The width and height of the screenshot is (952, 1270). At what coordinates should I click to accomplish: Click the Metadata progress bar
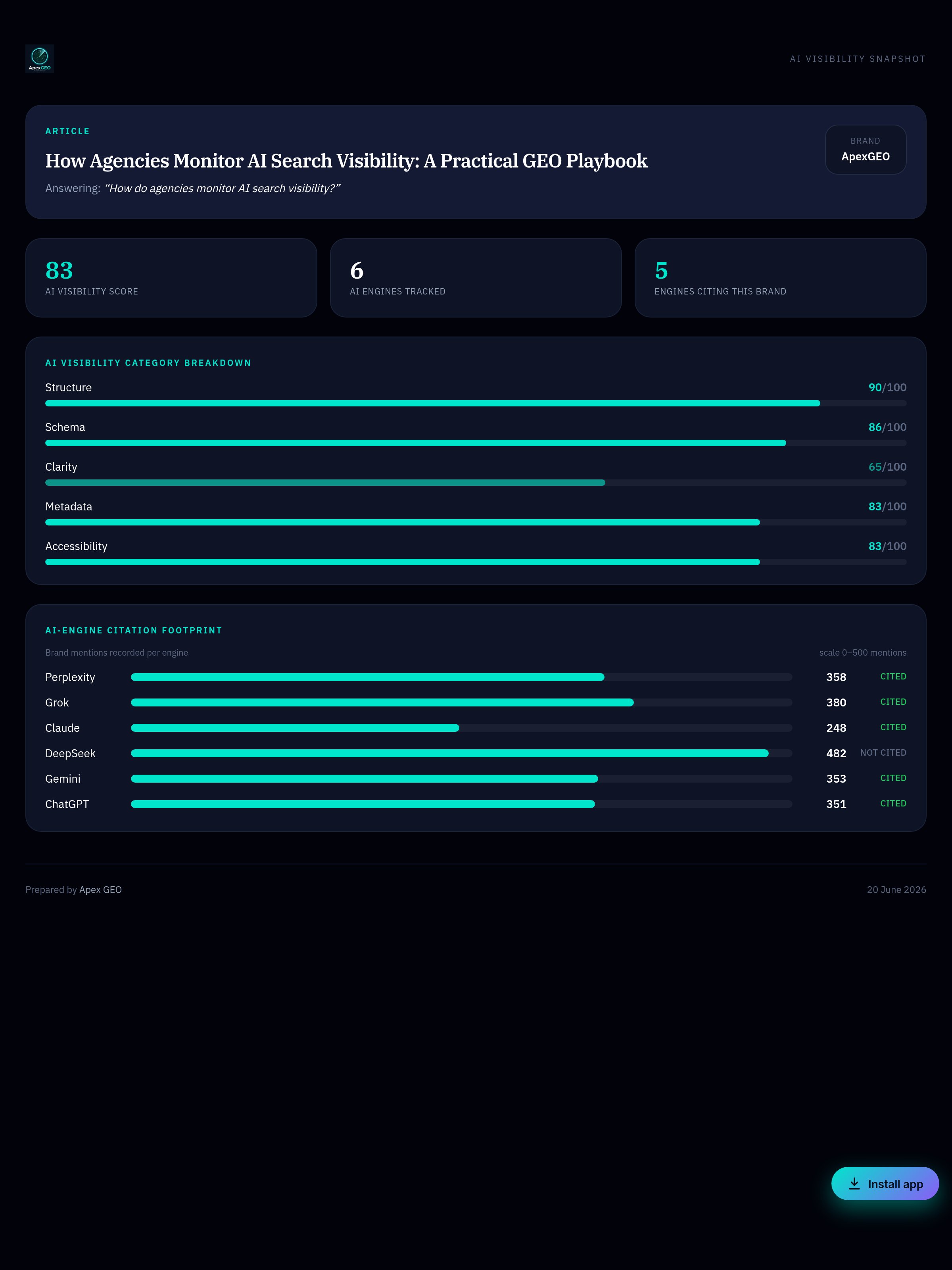coord(476,522)
